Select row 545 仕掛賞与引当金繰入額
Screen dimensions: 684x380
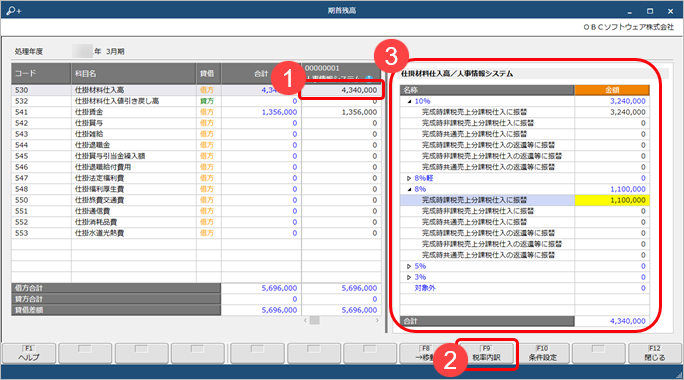pyautogui.click(x=196, y=156)
